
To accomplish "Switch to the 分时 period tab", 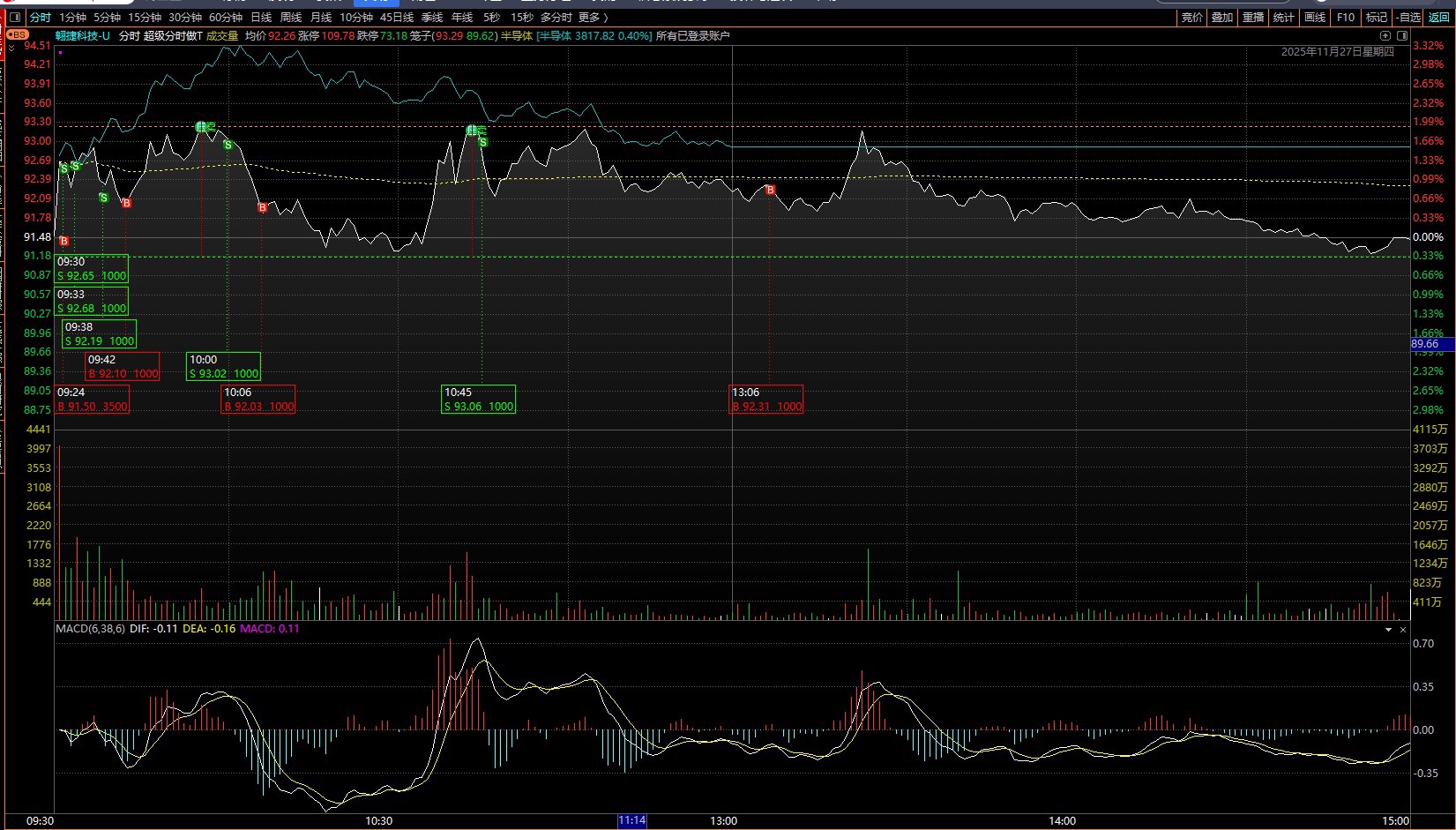I will 41,18.
